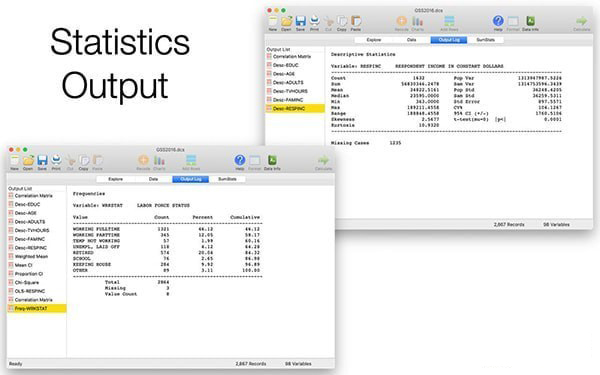Click Save floppy icon in front Frequencies window
The height and width of the screenshot is (375, 600).
coord(42,160)
